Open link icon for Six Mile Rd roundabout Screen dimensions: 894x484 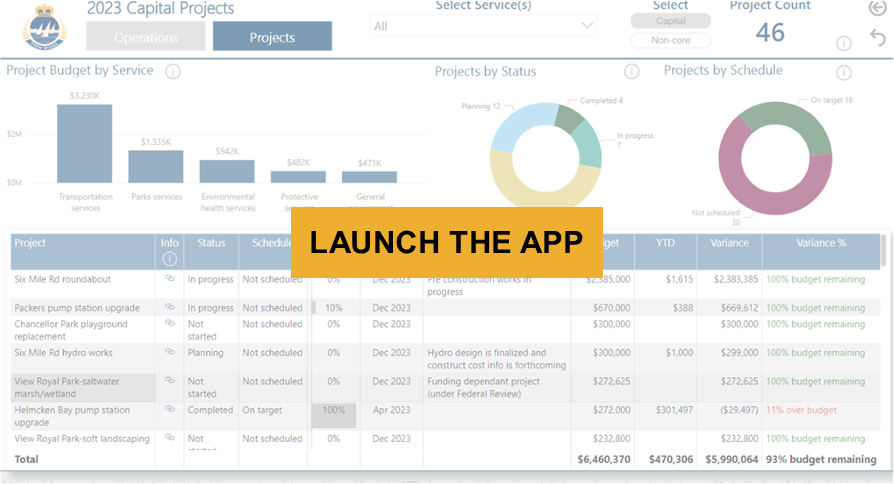point(170,279)
